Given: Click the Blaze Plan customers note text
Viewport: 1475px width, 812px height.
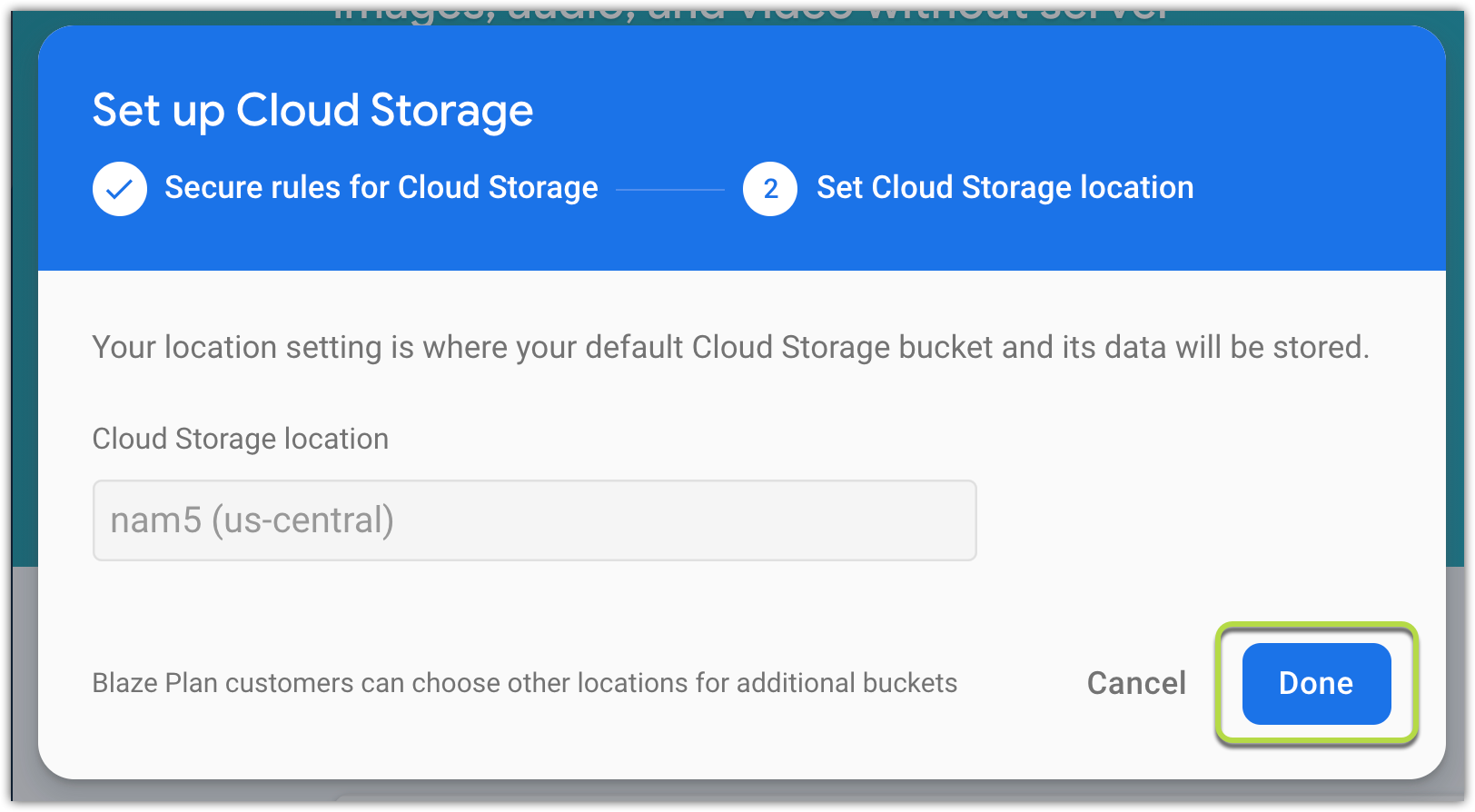Looking at the screenshot, I should [525, 683].
